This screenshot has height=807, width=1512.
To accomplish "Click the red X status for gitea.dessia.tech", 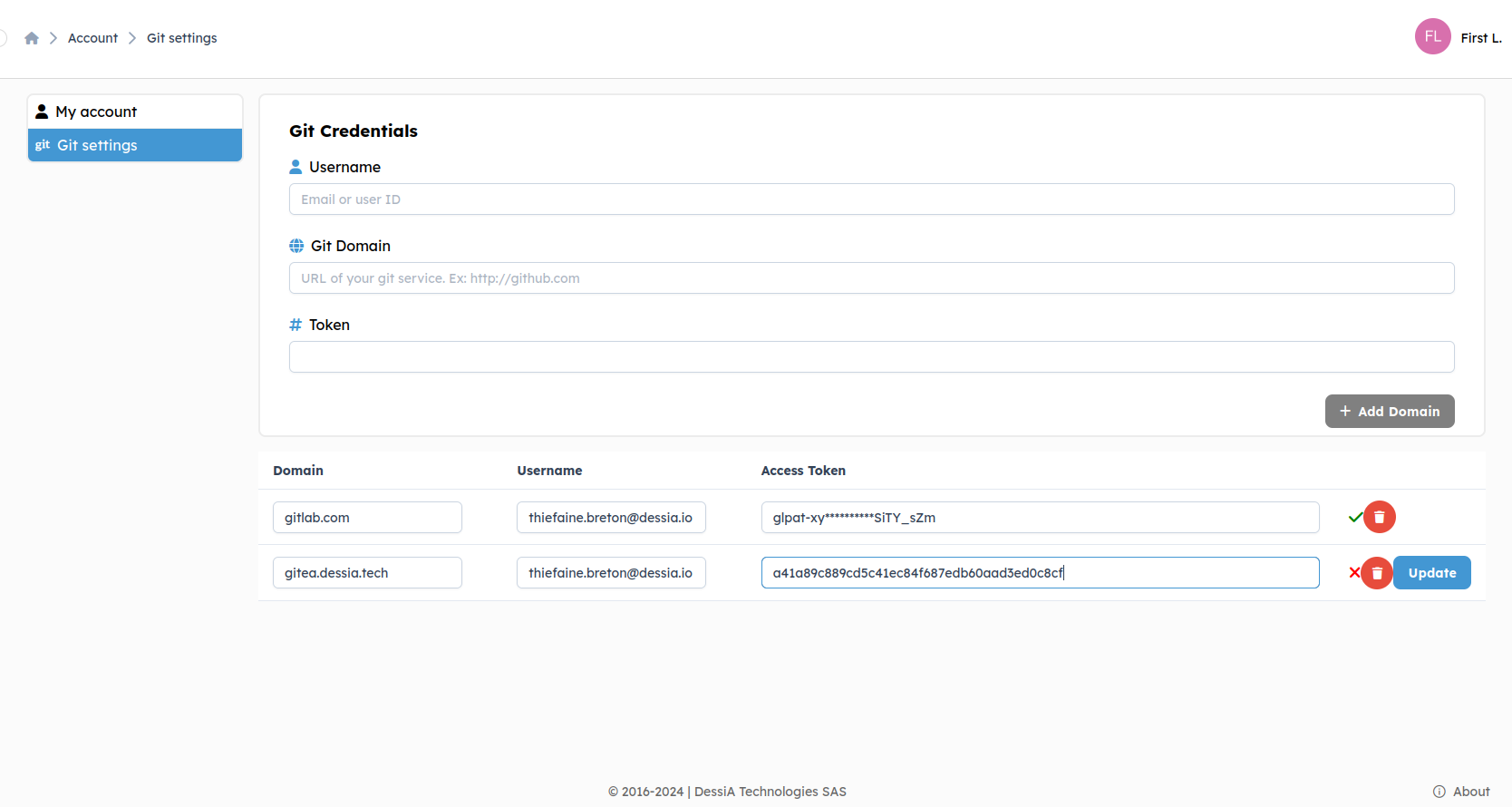I will (1354, 572).
